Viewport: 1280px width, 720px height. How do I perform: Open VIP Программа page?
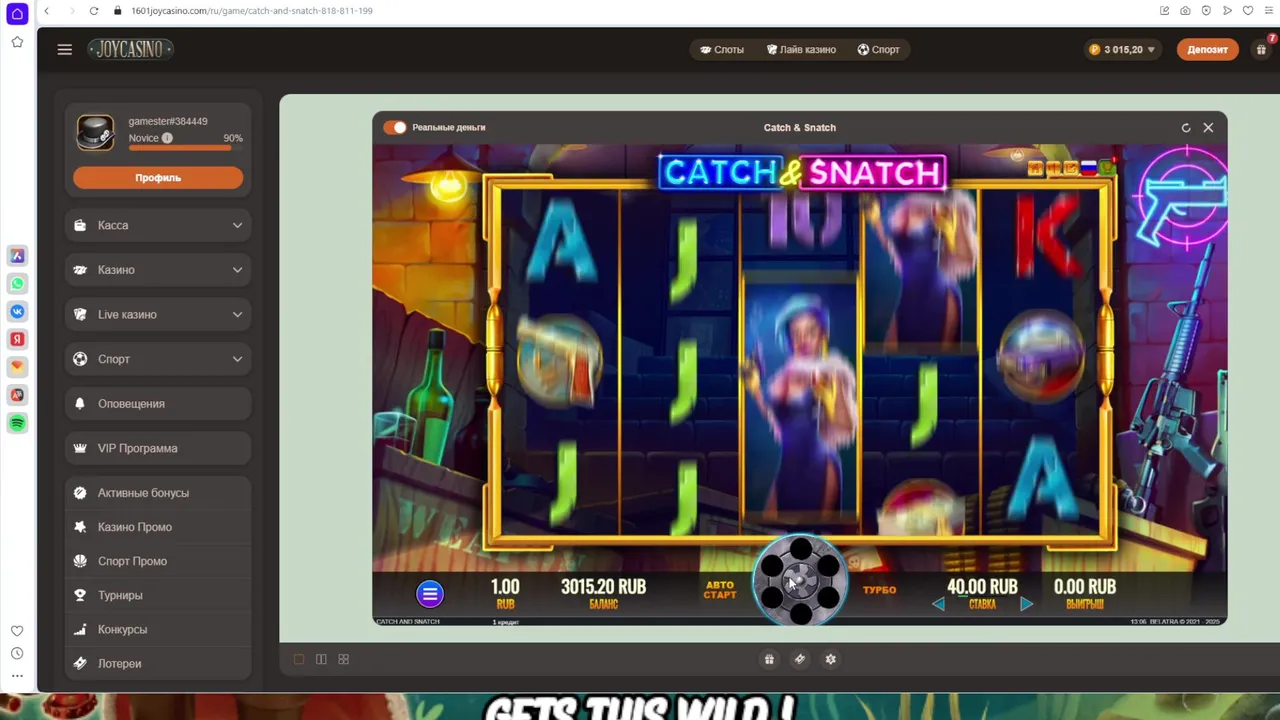[158, 448]
